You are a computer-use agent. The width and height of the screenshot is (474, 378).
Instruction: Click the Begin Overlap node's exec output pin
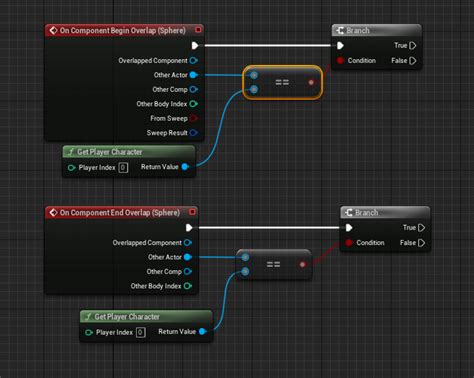coord(195,46)
